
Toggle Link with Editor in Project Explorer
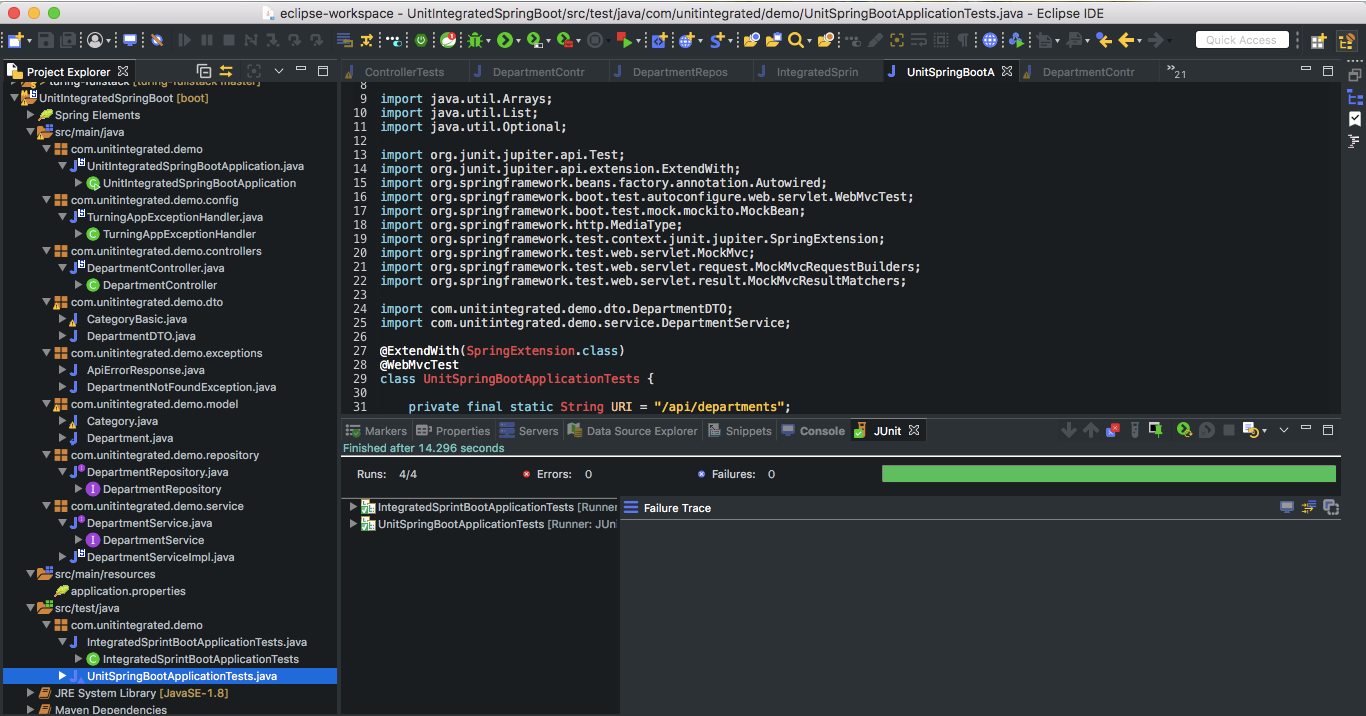[x=226, y=71]
